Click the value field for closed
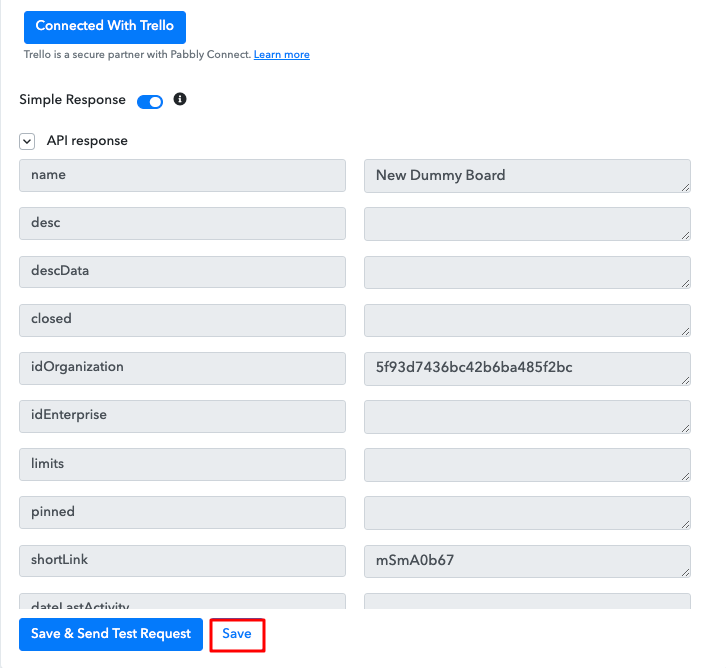 tap(527, 320)
